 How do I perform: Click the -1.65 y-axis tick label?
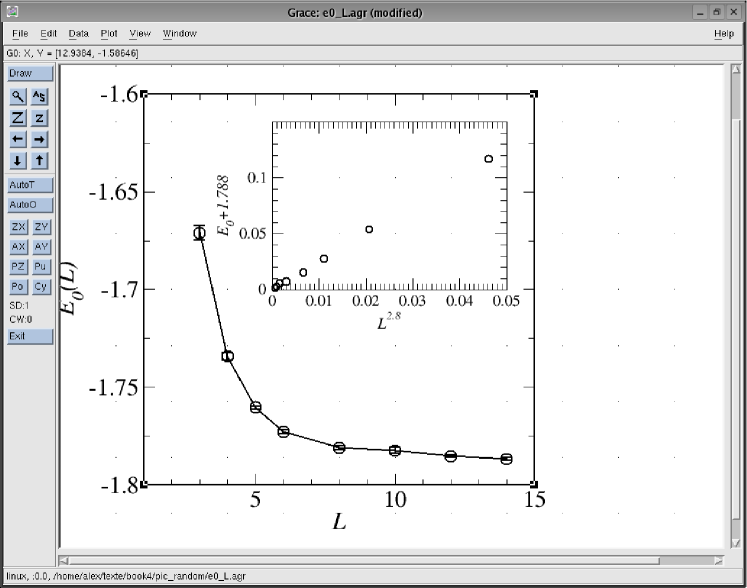[x=113, y=192]
